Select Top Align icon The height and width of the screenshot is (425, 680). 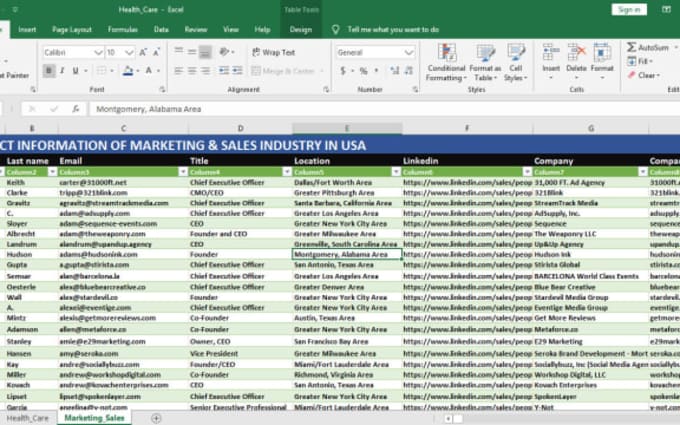pyautogui.click(x=178, y=52)
